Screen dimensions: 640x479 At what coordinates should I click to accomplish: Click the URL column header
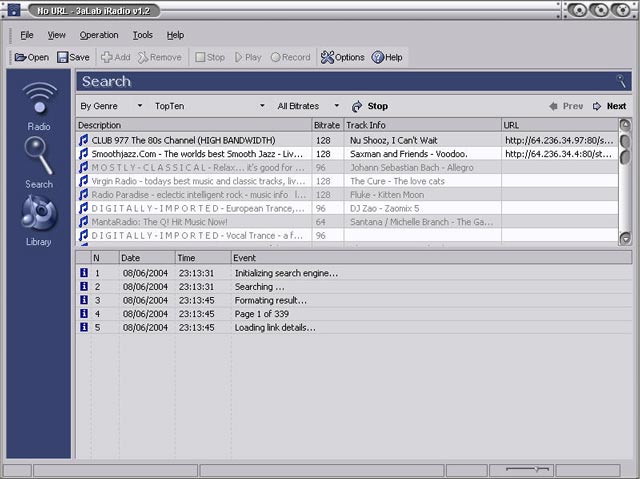point(560,125)
